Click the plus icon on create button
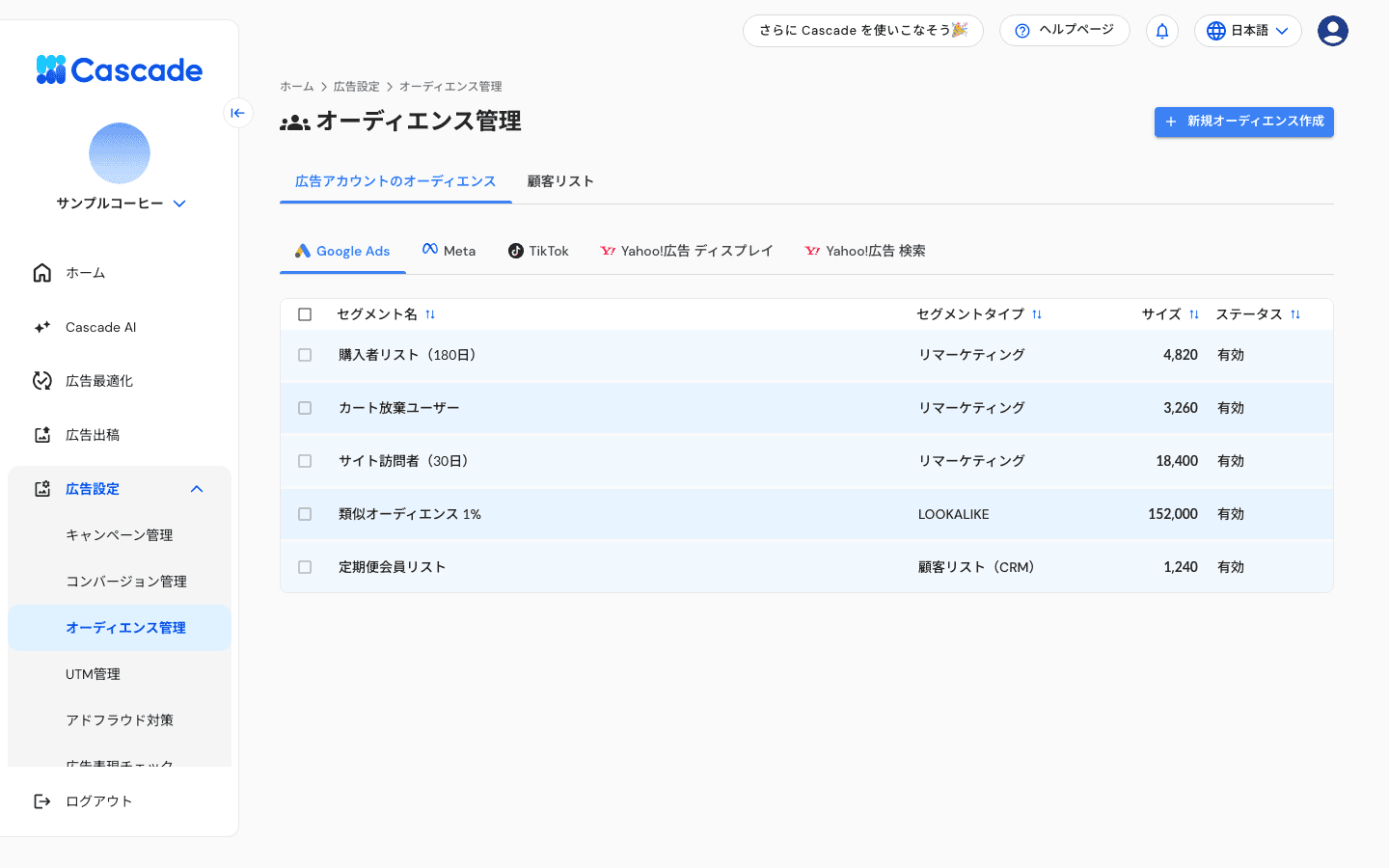The width and height of the screenshot is (1389, 868). pos(1171,122)
